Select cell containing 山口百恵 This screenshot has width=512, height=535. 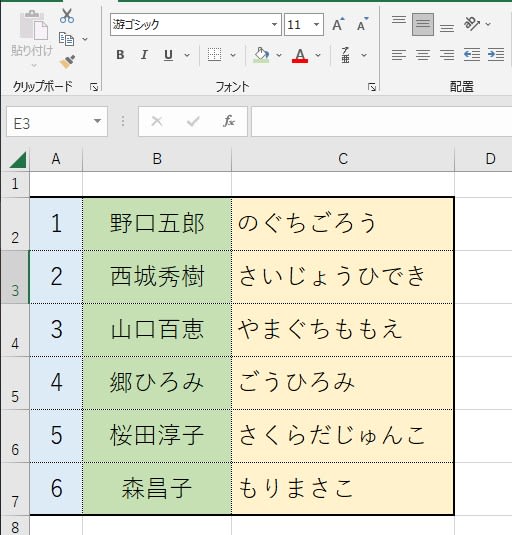click(157, 330)
